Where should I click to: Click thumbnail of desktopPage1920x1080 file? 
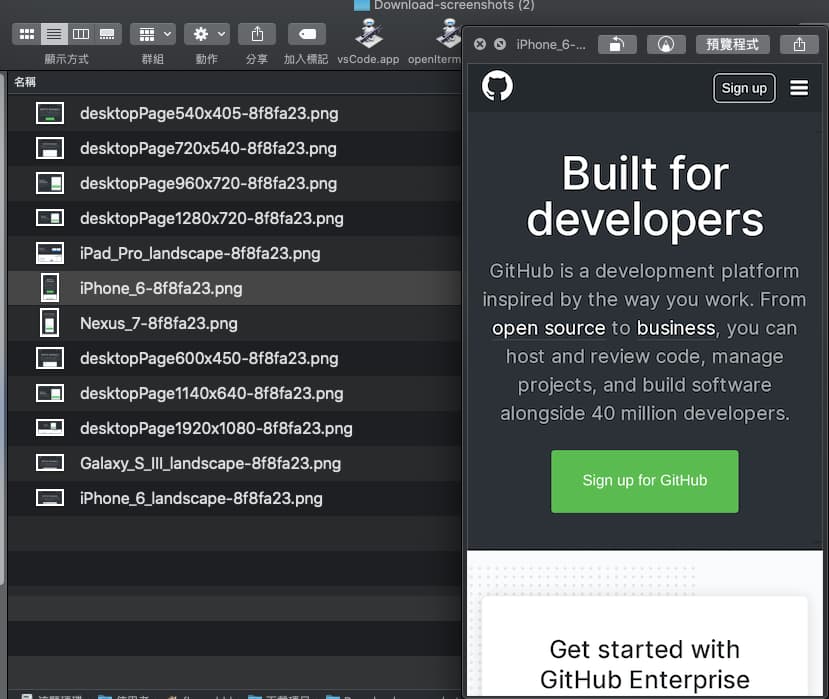tap(50, 428)
